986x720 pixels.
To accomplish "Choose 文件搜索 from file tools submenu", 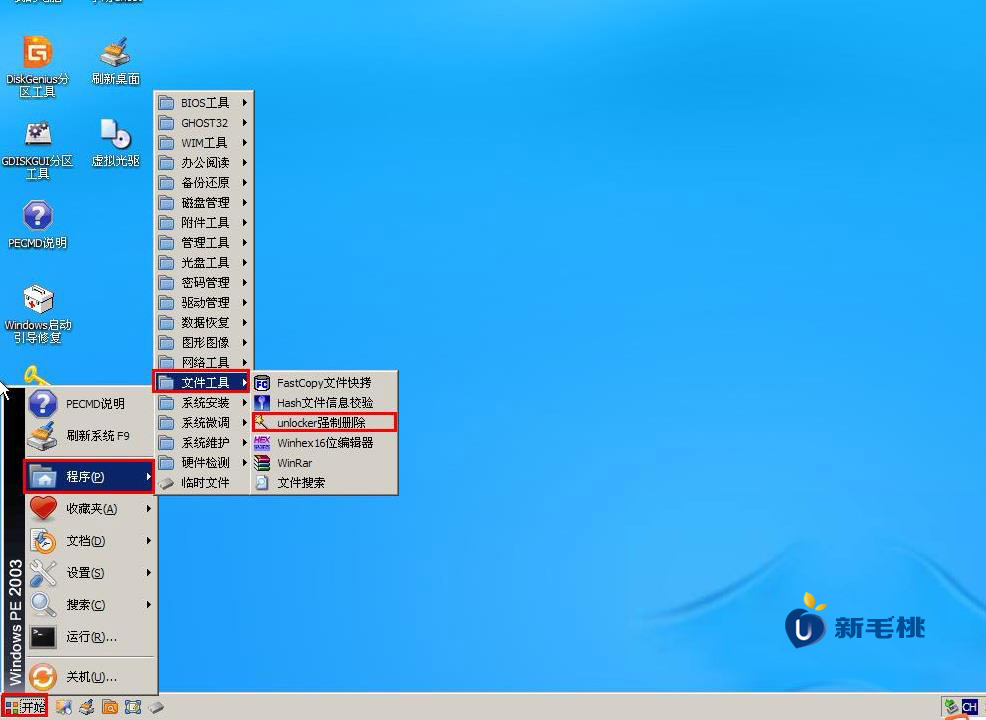I will pos(300,483).
